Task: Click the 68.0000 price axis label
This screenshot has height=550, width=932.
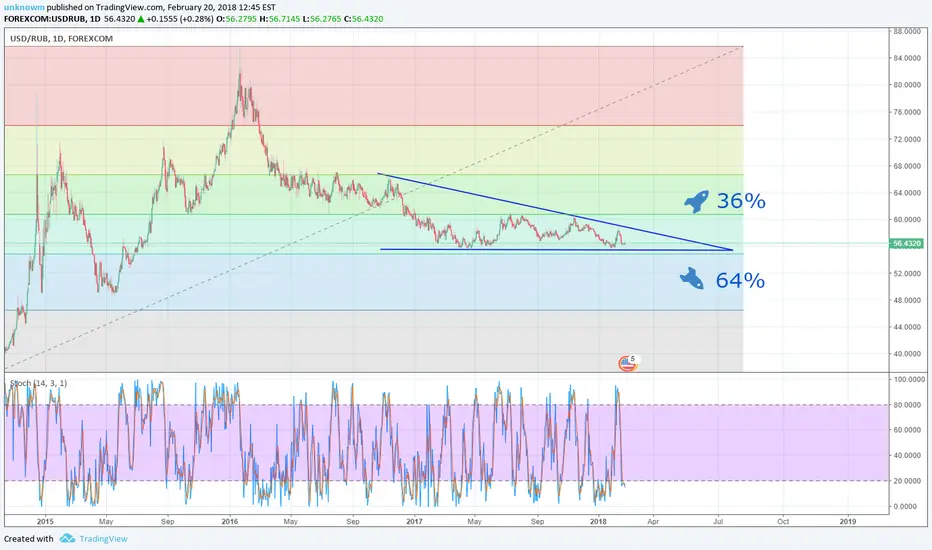Action: coord(908,166)
